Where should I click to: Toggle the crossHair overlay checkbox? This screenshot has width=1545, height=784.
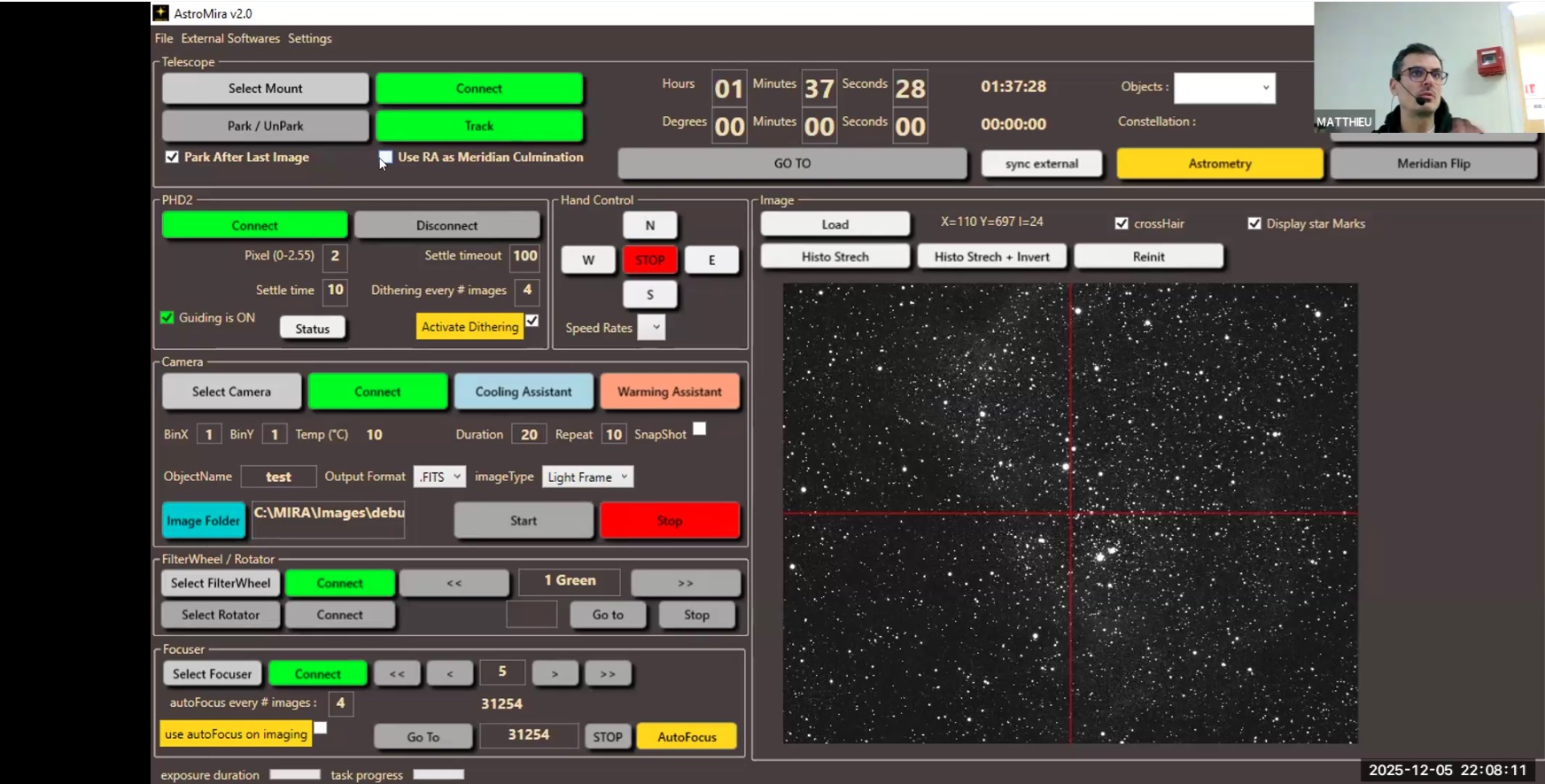pyautogui.click(x=1122, y=223)
